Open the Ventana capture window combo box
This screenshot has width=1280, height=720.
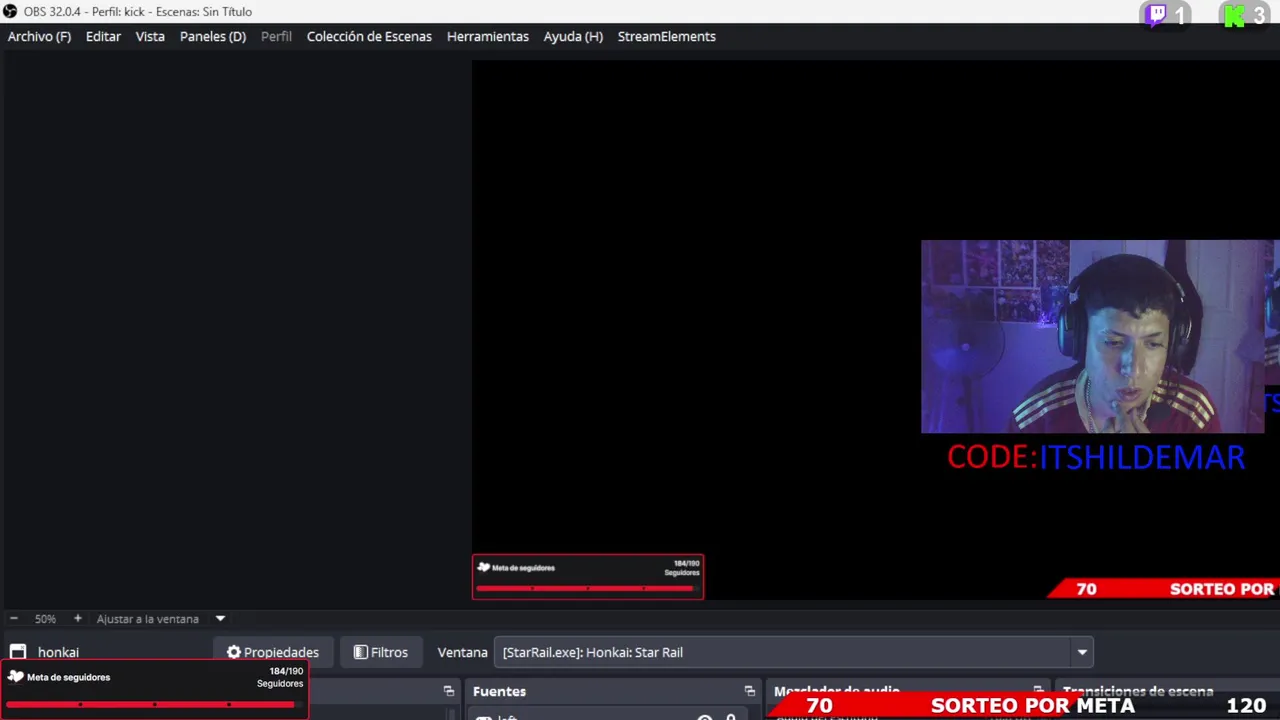point(794,652)
